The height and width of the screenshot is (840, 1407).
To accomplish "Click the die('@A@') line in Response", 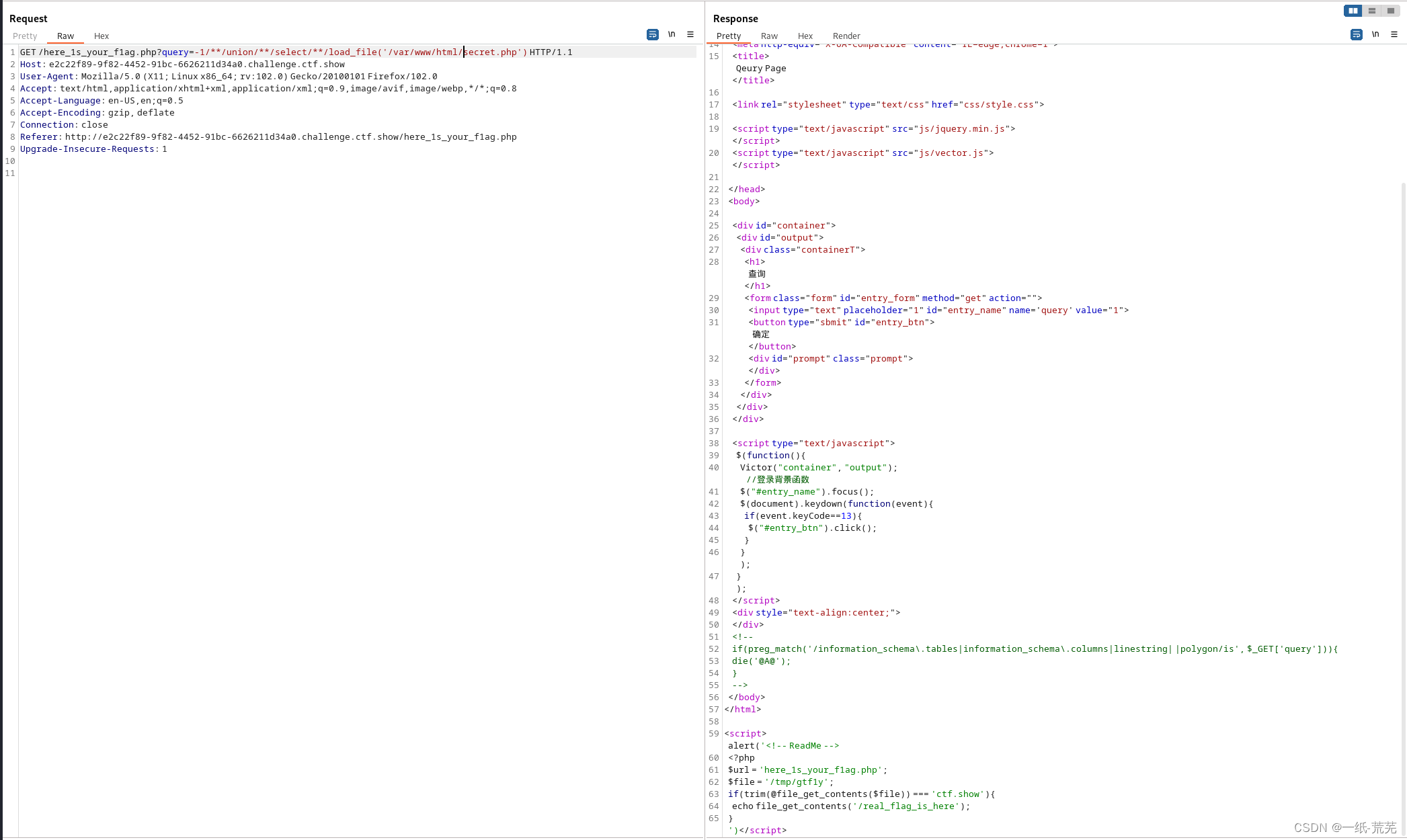I will coord(761,661).
